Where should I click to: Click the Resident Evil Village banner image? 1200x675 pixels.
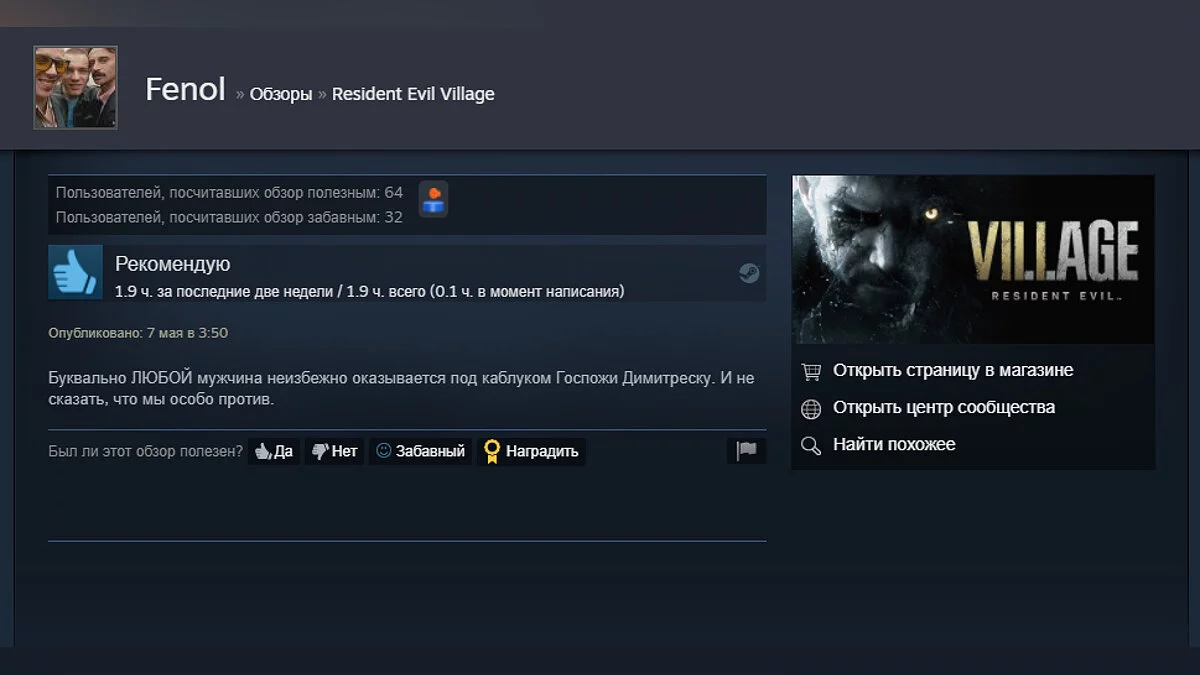973,260
